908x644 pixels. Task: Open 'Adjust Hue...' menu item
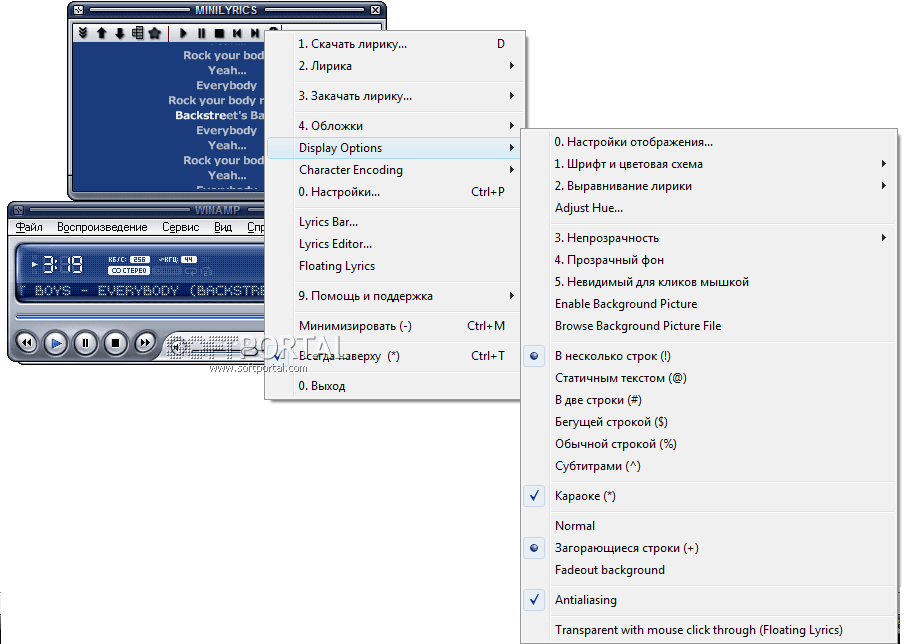pyautogui.click(x=709, y=208)
